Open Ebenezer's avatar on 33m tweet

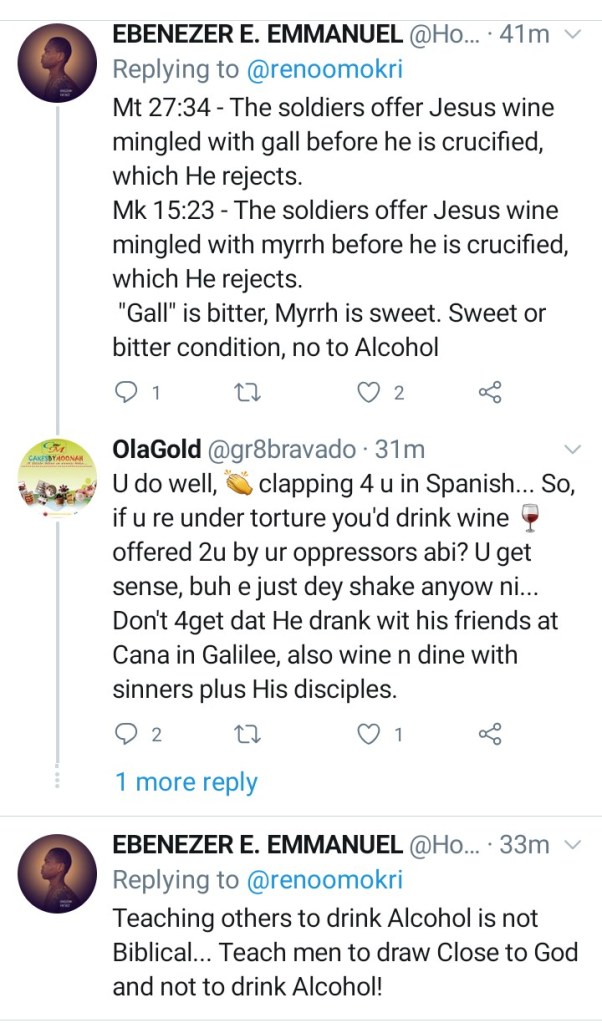pos(58,872)
